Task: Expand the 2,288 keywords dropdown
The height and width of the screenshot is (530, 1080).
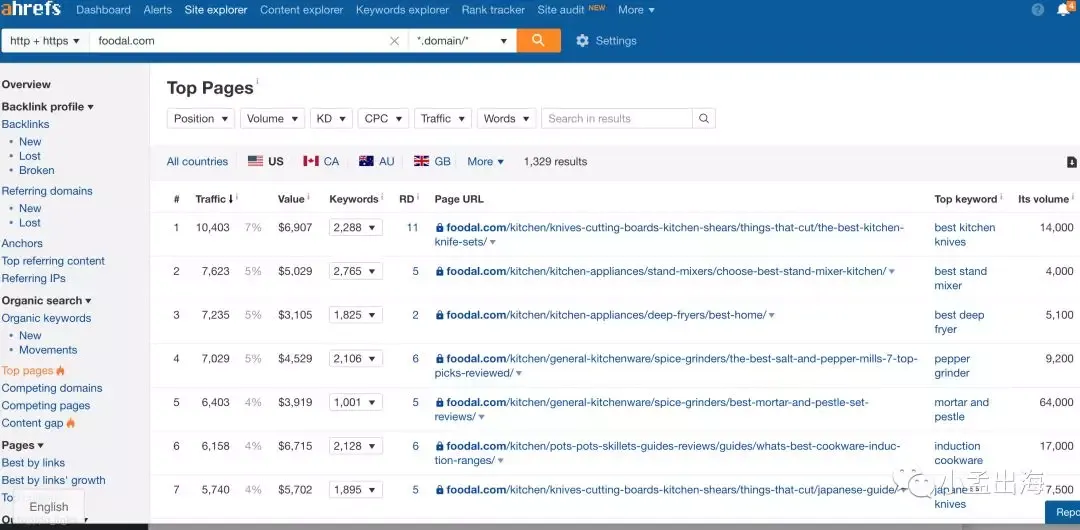Action: 355,227
